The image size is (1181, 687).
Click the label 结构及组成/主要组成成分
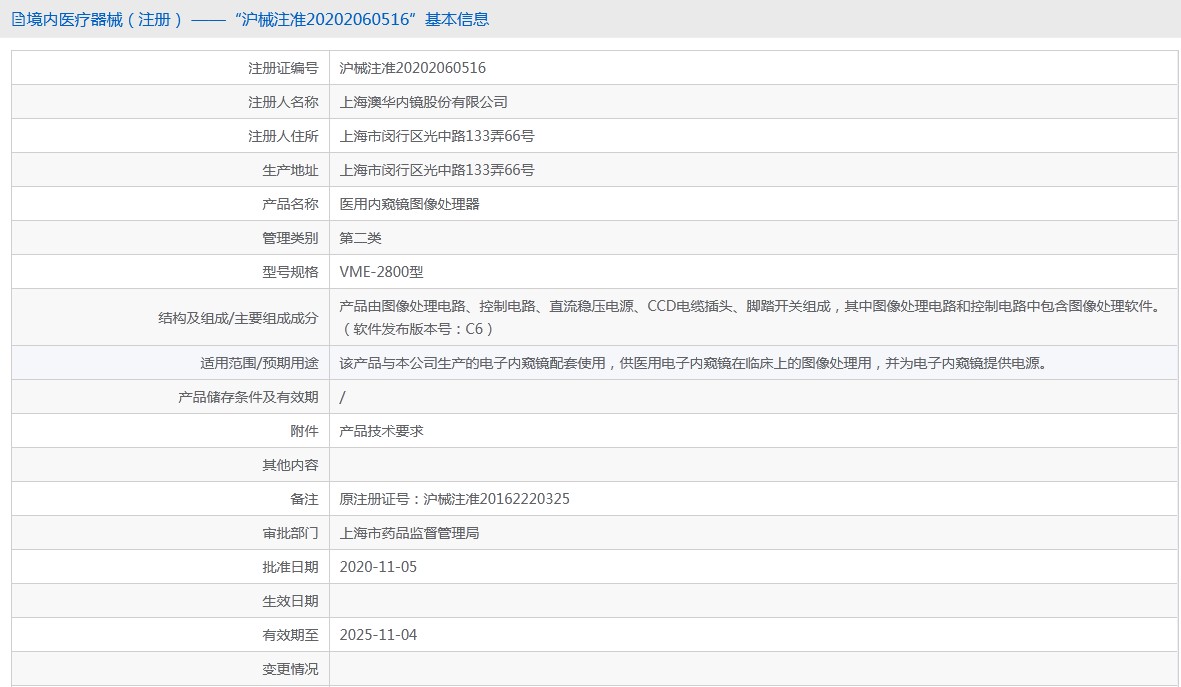click(x=238, y=318)
